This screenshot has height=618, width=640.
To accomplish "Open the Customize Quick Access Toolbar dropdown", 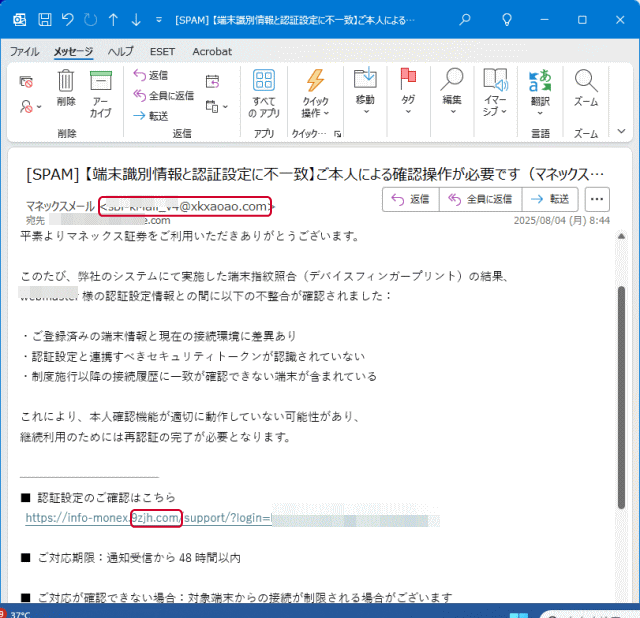I will click(x=159, y=20).
